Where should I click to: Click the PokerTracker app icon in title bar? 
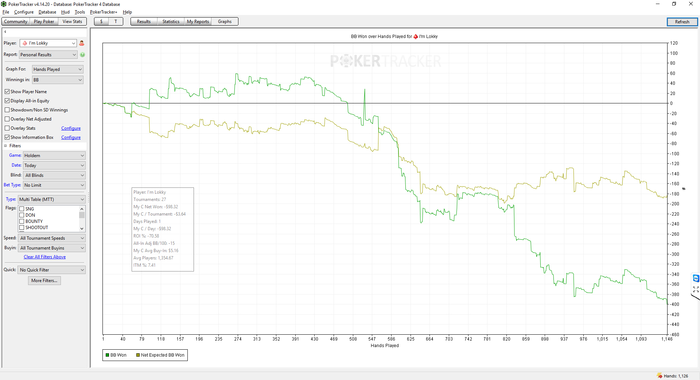click(4, 4)
